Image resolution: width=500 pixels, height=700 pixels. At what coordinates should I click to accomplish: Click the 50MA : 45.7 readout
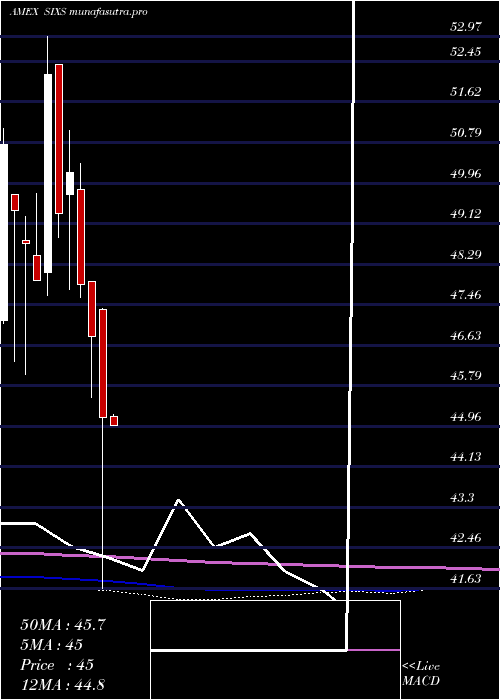63,625
